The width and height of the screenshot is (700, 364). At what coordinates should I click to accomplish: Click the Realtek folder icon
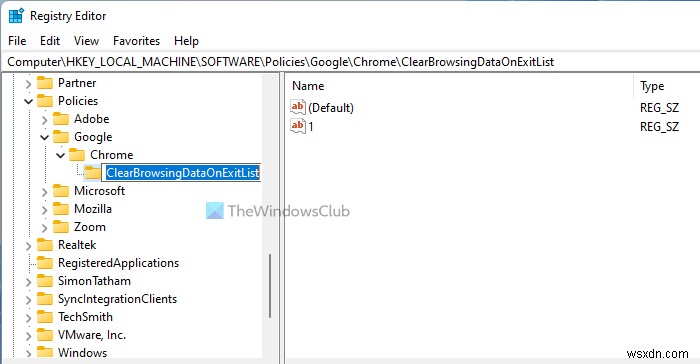point(45,245)
